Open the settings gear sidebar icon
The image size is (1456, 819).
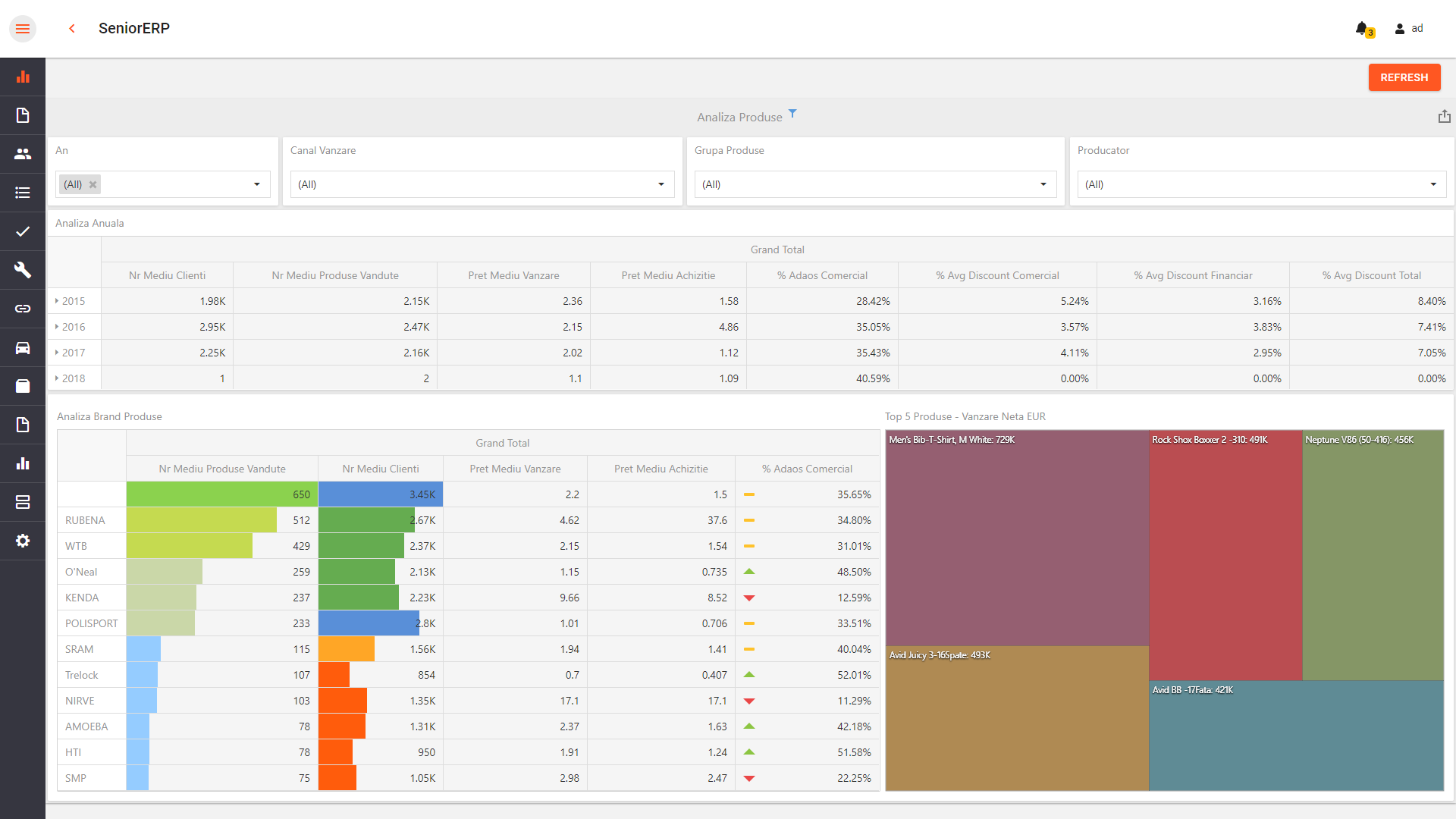[23, 541]
